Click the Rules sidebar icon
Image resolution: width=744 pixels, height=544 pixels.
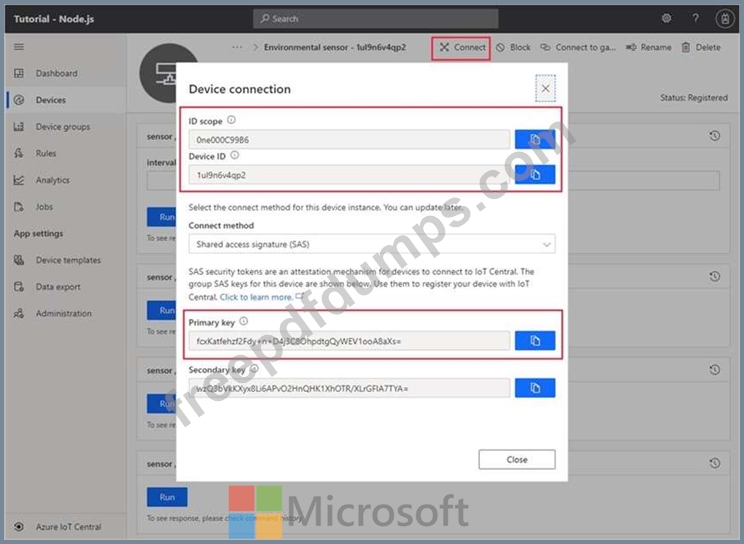coord(19,153)
